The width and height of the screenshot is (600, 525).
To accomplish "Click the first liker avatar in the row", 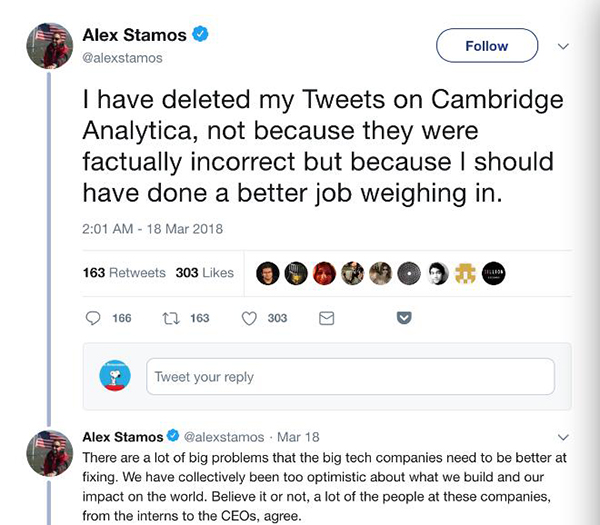I will (x=267, y=273).
